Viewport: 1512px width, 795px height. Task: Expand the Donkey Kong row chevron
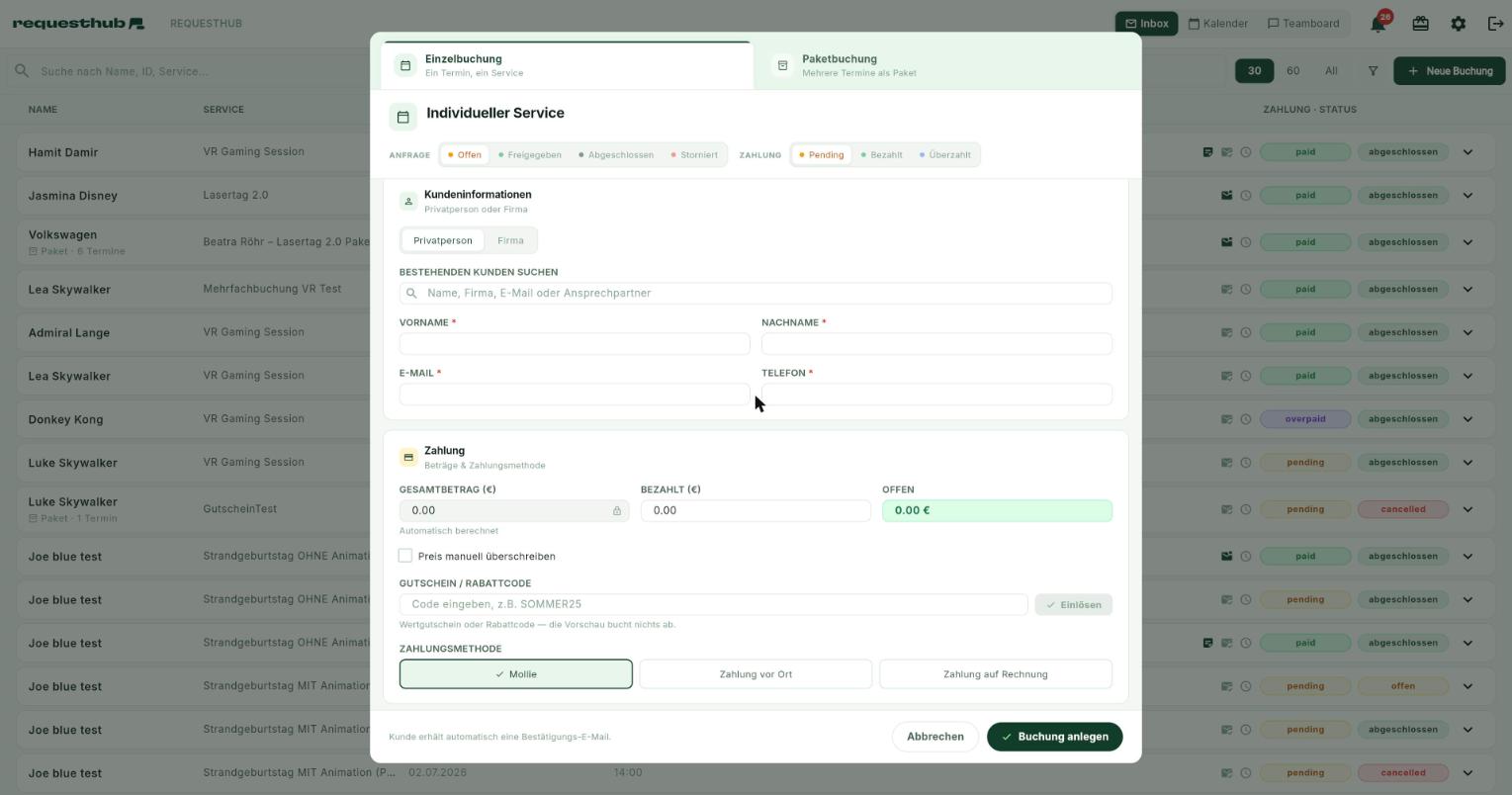[1468, 419]
